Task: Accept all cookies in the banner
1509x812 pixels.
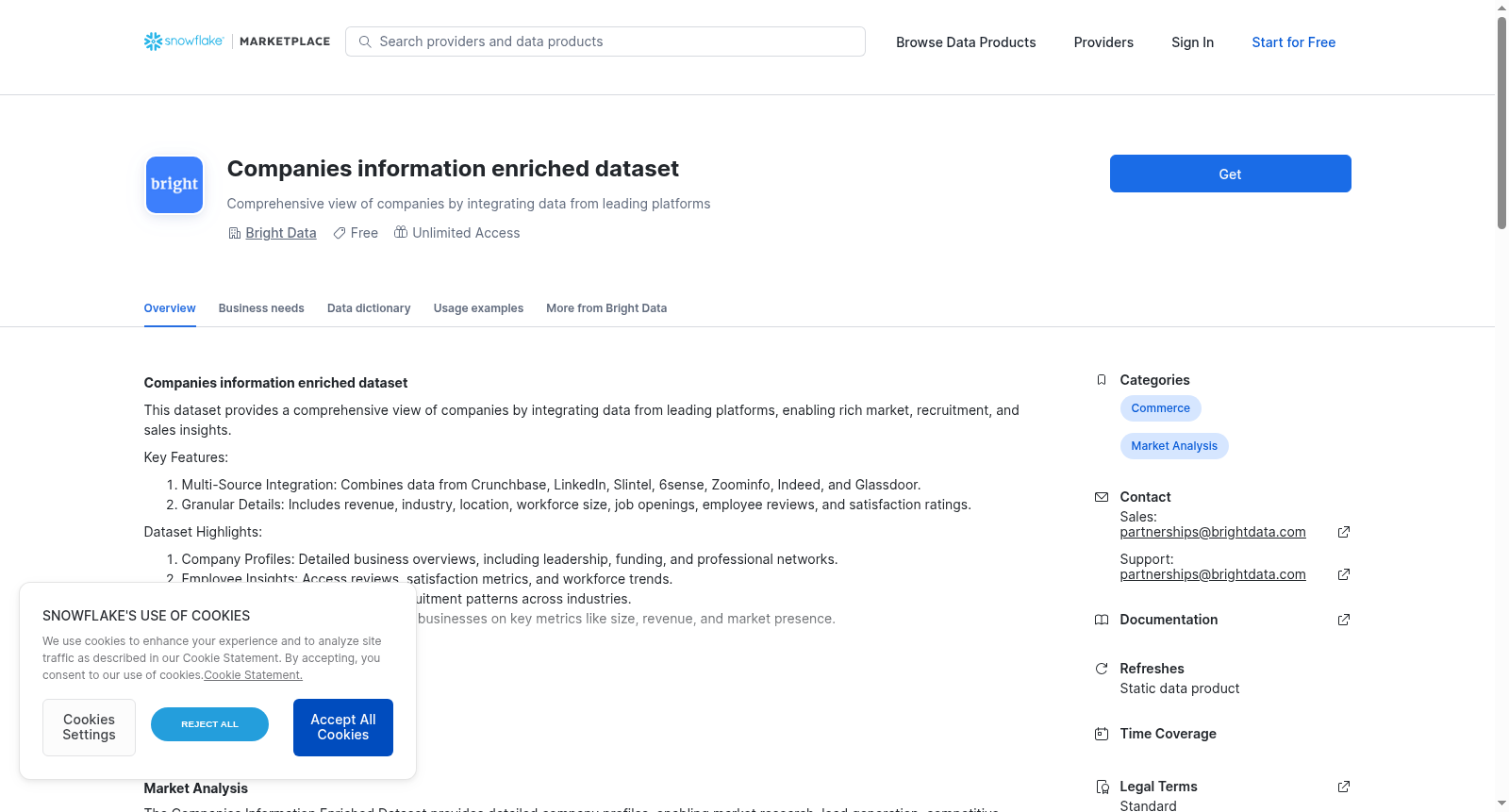Action: point(343,727)
